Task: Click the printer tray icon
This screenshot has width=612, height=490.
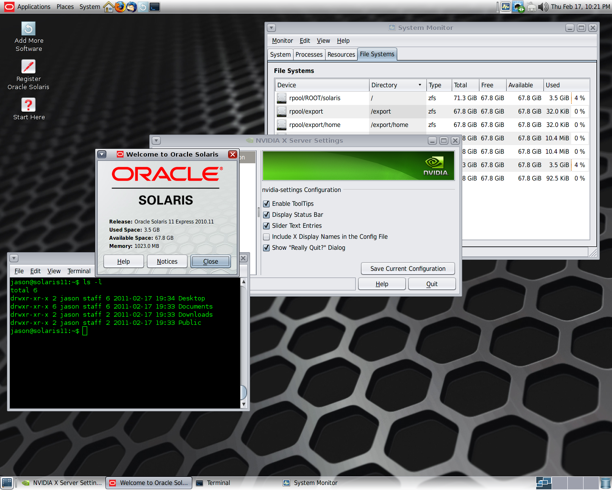Action: click(x=532, y=7)
